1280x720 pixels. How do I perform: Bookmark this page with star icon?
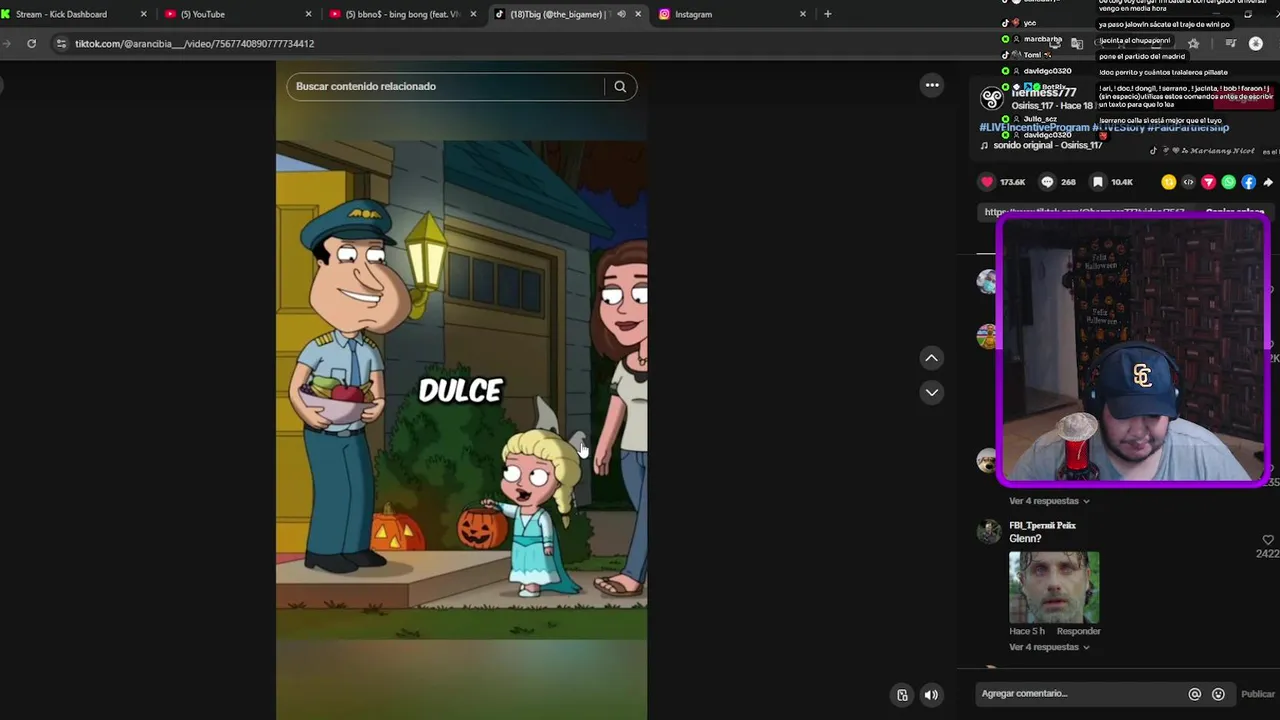(1193, 44)
